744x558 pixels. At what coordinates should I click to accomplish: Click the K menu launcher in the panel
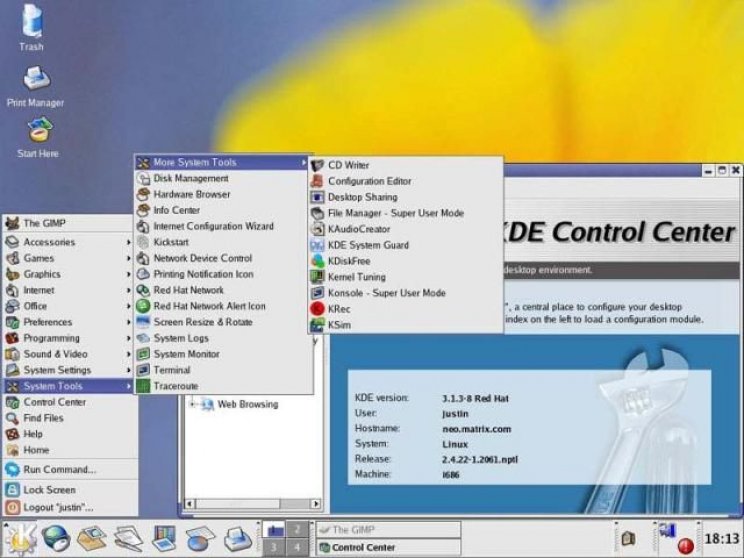coord(20,539)
